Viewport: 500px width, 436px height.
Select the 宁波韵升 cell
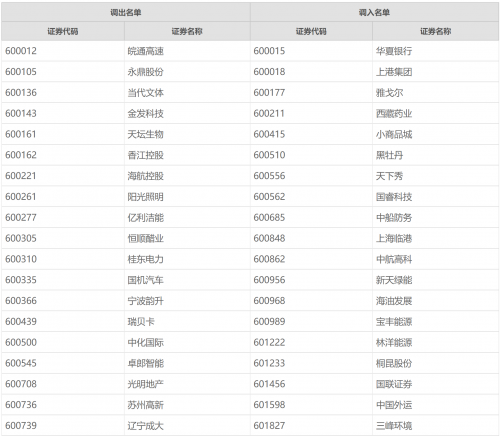click(146, 301)
